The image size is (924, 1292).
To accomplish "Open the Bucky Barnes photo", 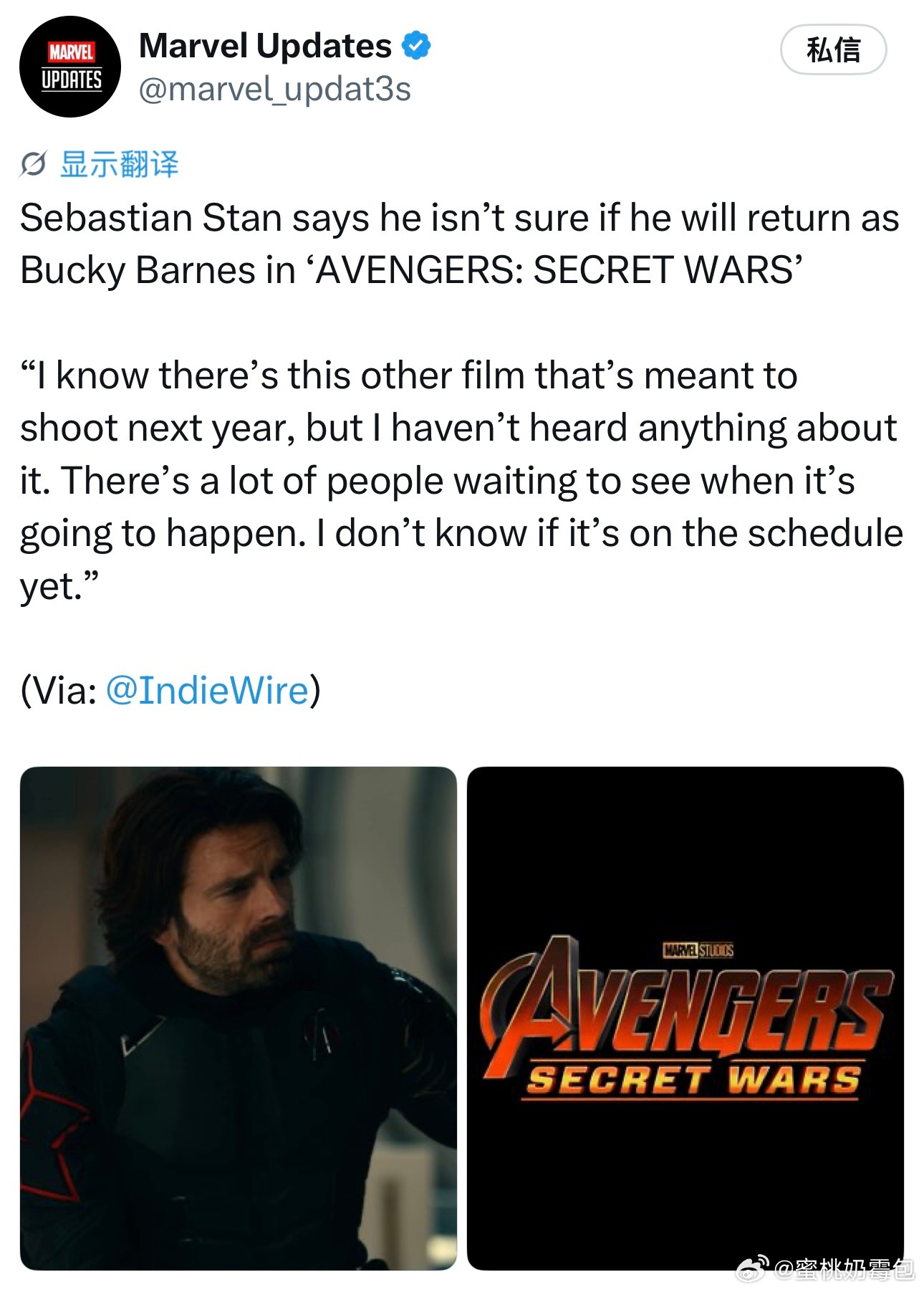I will pyautogui.click(x=239, y=1018).
